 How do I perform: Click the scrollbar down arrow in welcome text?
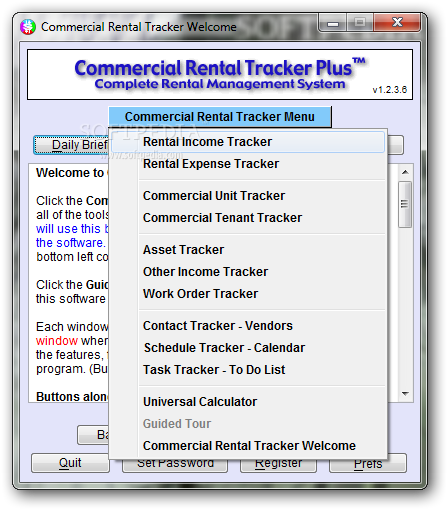tap(405, 394)
